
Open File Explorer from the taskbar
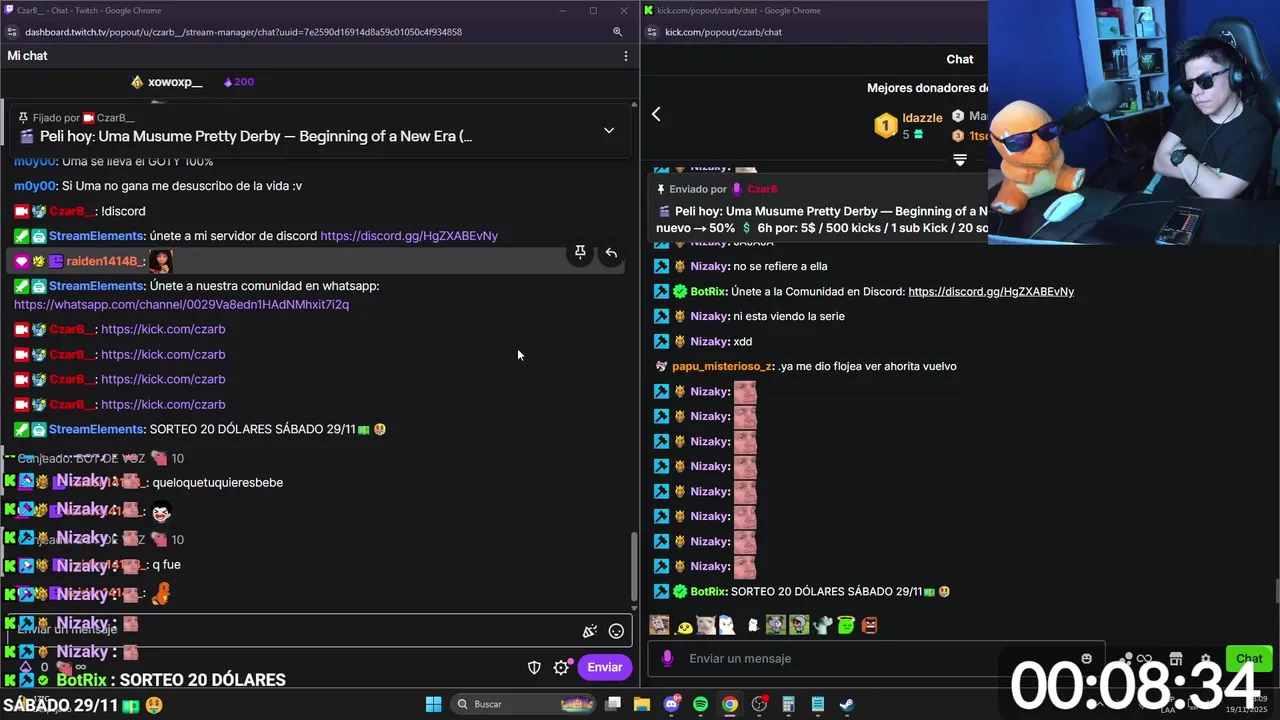(642, 704)
